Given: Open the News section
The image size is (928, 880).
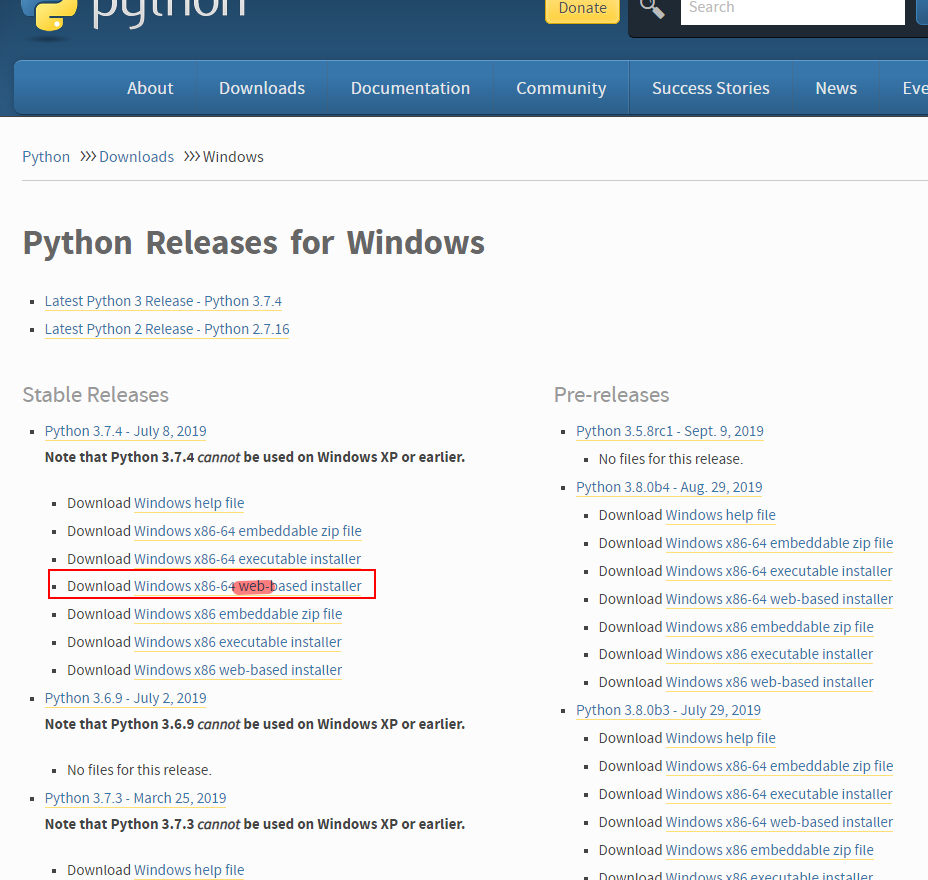Looking at the screenshot, I should point(835,88).
